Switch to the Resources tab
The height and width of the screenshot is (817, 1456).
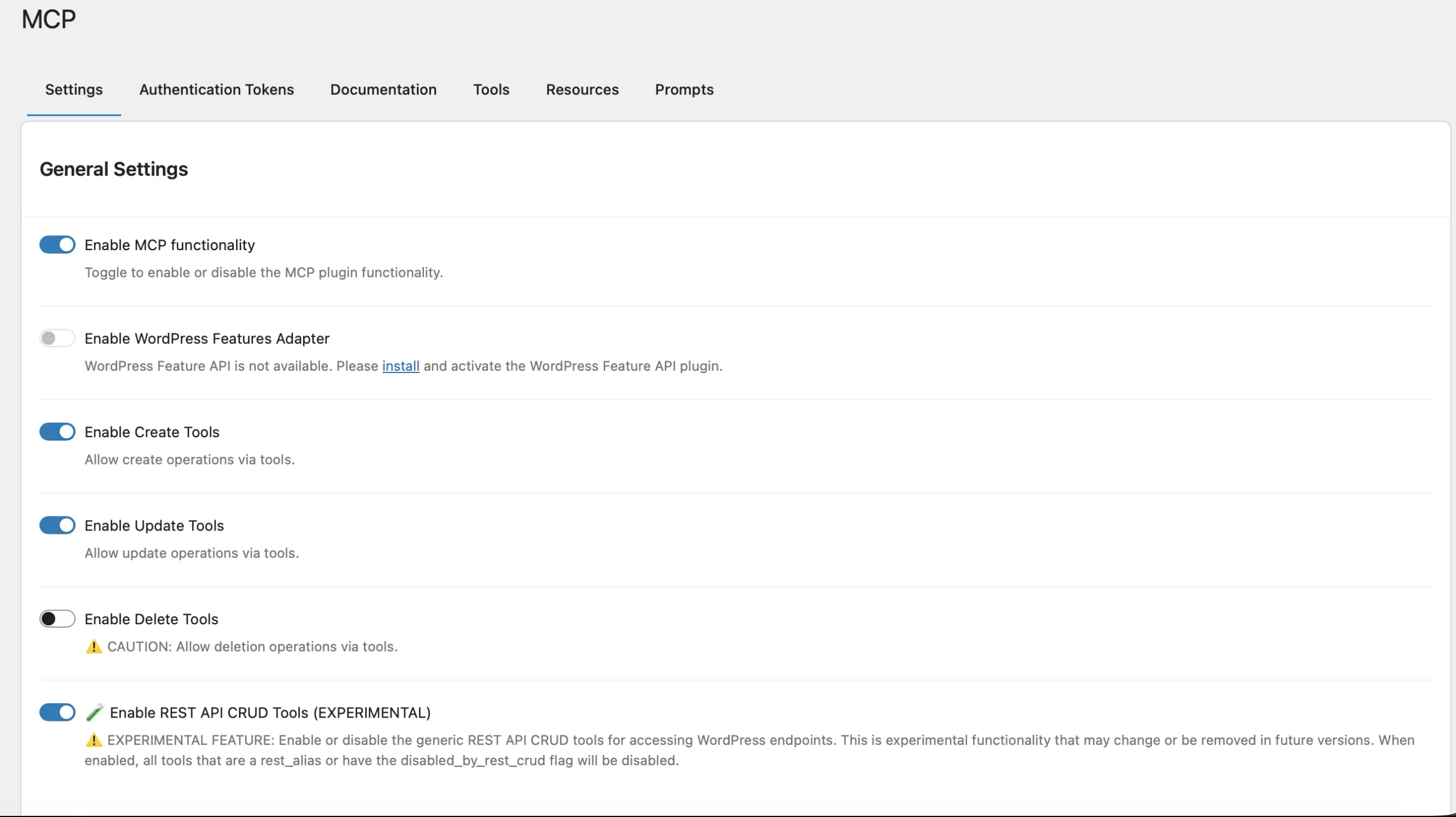(x=582, y=90)
